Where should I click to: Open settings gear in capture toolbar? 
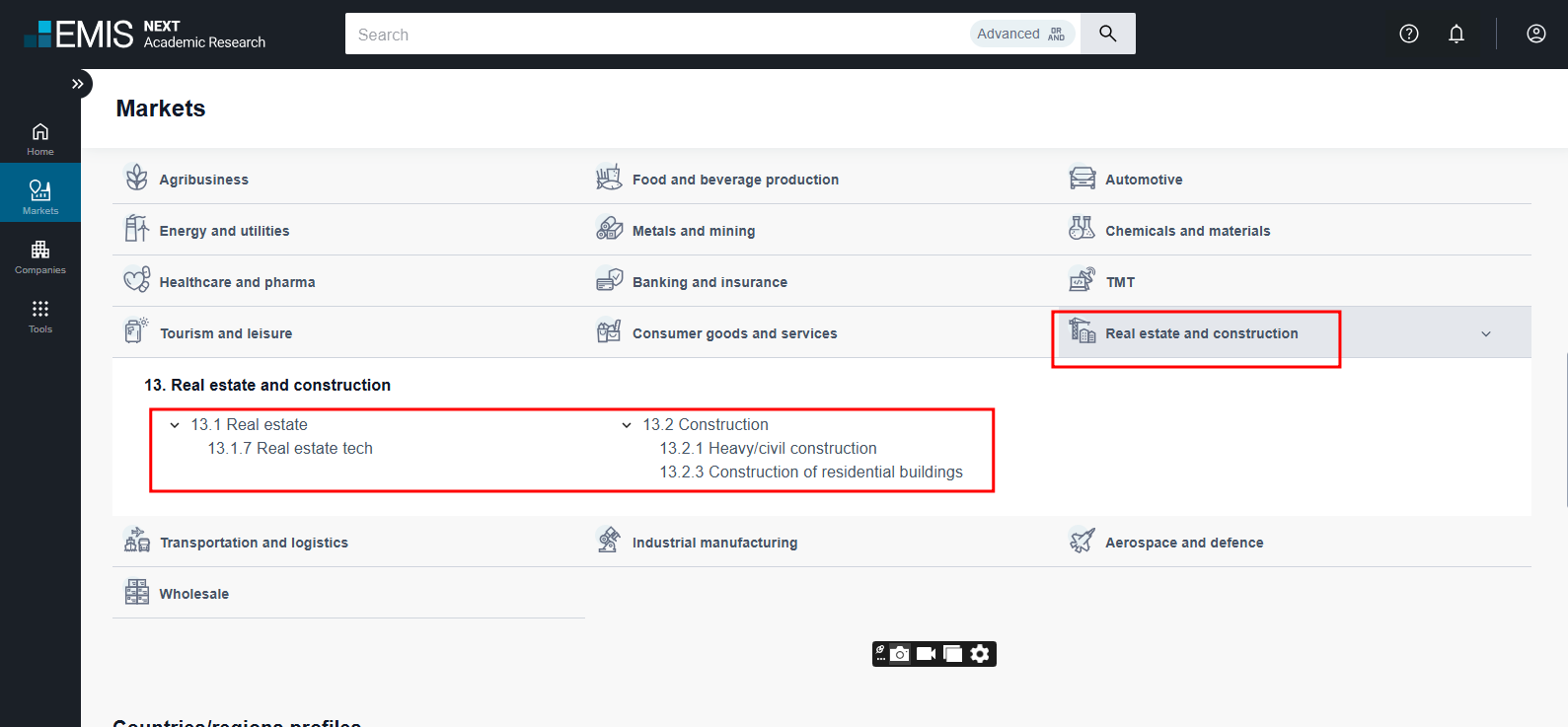click(x=980, y=654)
